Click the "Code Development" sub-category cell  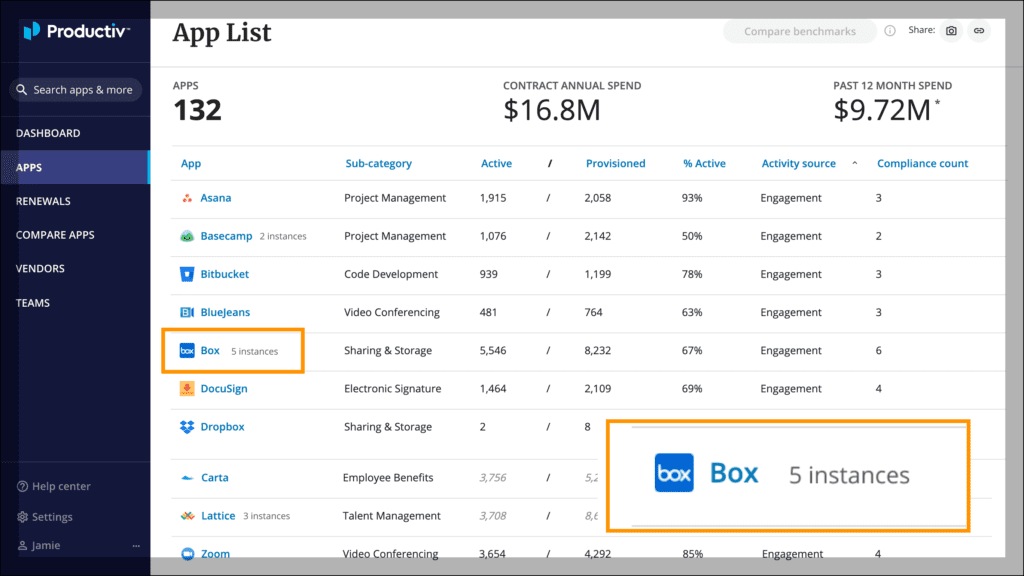pyautogui.click(x=391, y=274)
